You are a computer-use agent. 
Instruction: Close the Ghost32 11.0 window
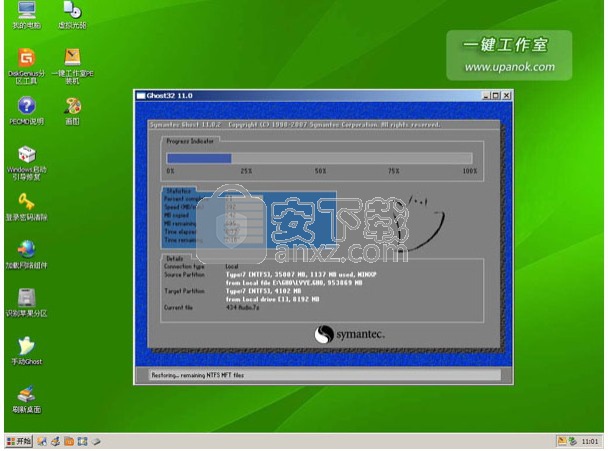click(x=506, y=95)
